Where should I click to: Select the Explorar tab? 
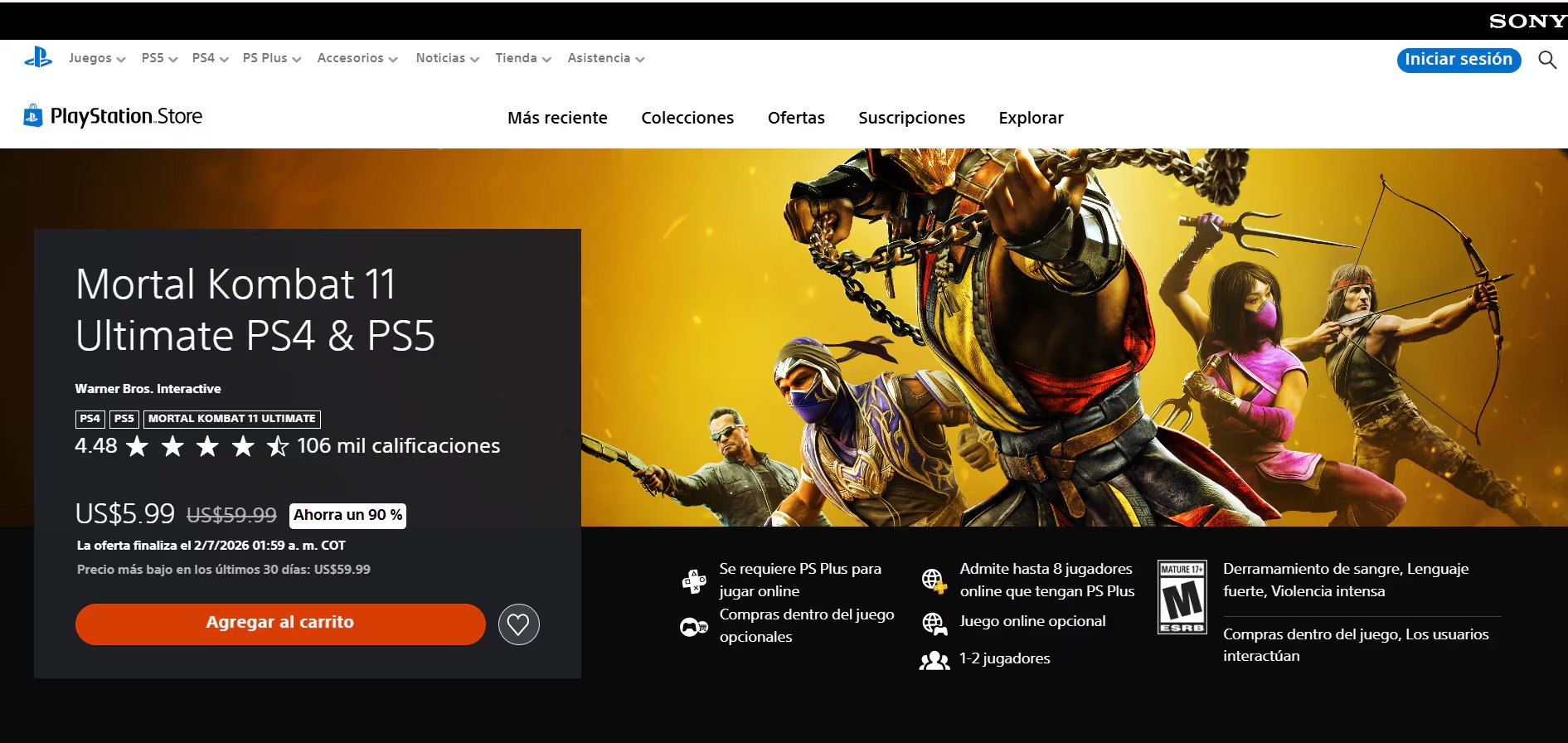tap(1031, 118)
